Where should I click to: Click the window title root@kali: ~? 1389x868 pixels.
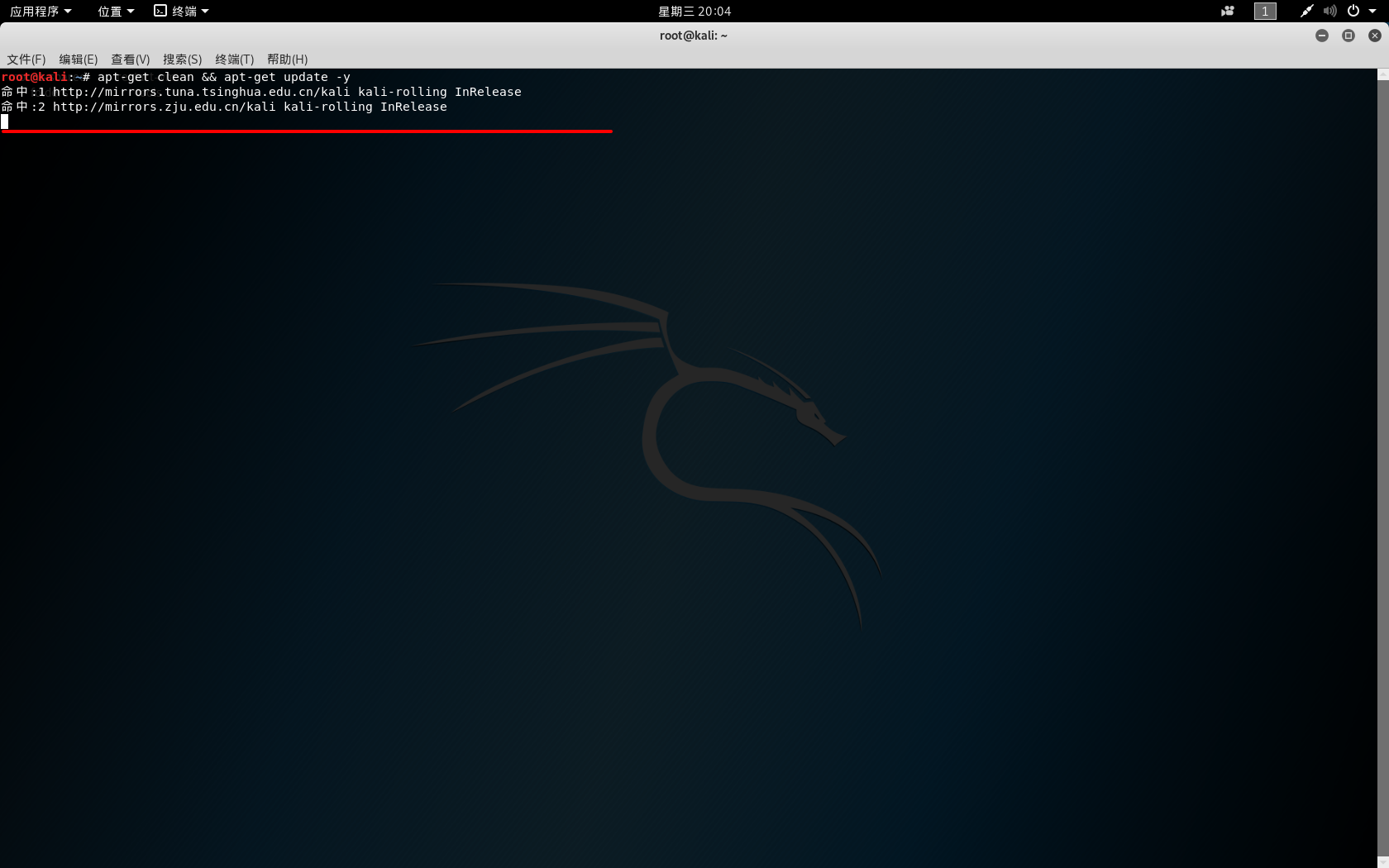694,36
